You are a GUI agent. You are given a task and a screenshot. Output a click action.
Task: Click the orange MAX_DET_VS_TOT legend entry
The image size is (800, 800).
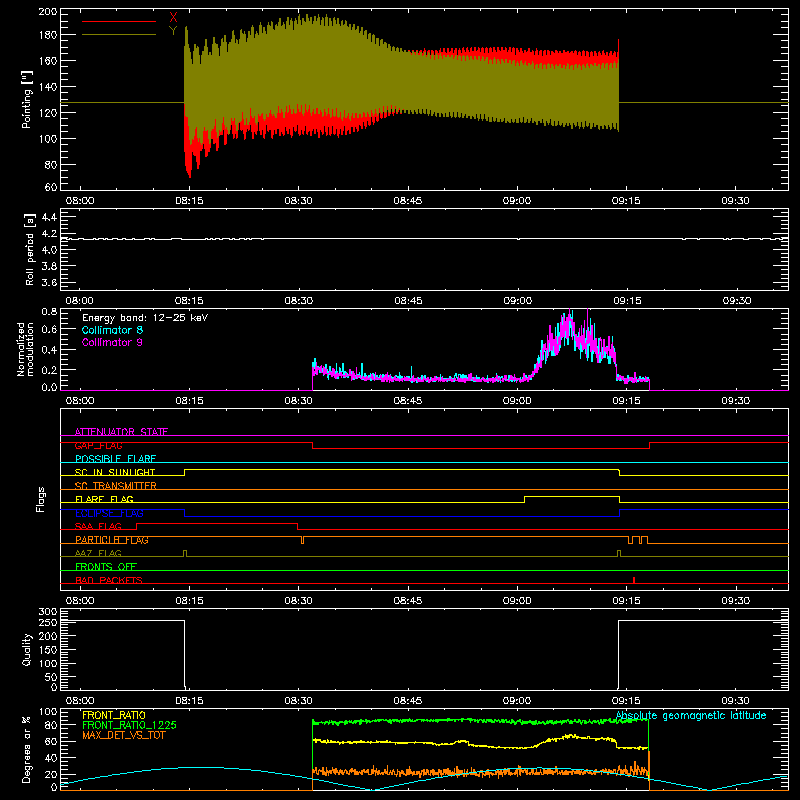(124, 735)
